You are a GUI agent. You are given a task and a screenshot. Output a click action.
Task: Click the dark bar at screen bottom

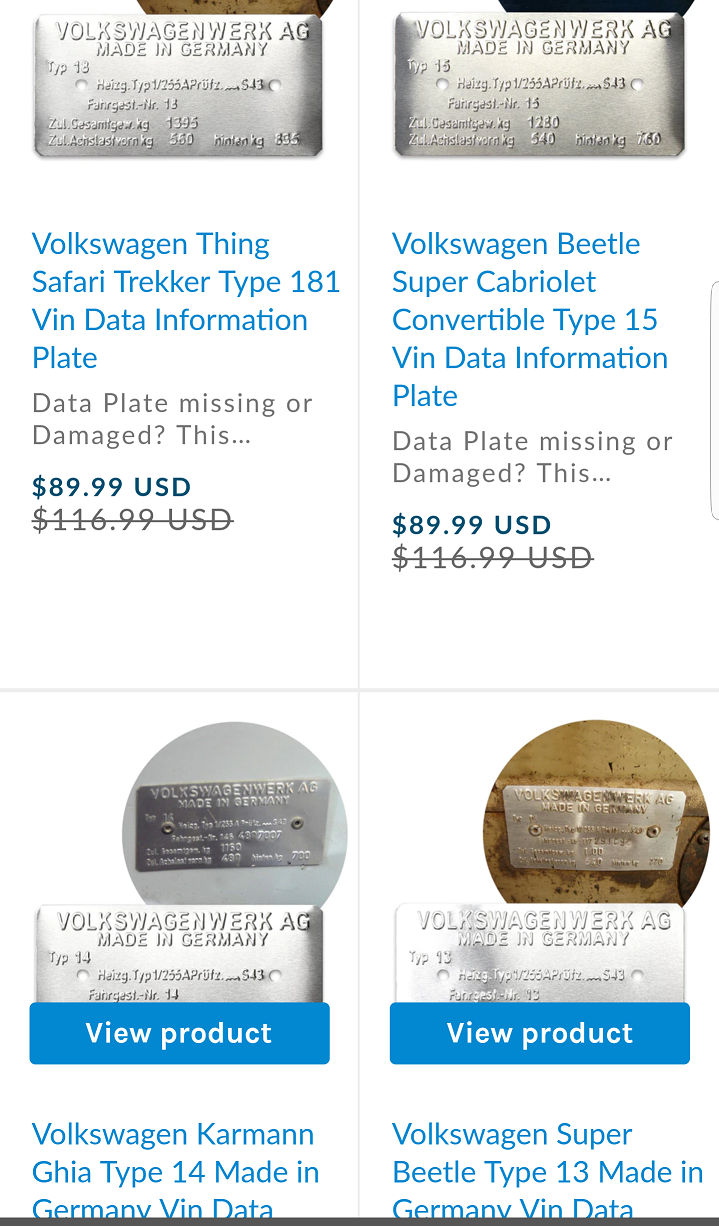(359, 1221)
